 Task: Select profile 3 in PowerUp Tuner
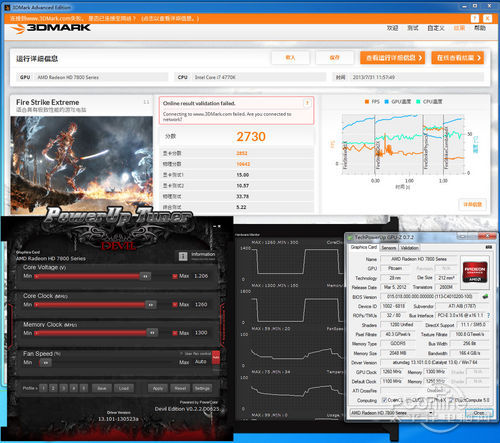[64, 388]
